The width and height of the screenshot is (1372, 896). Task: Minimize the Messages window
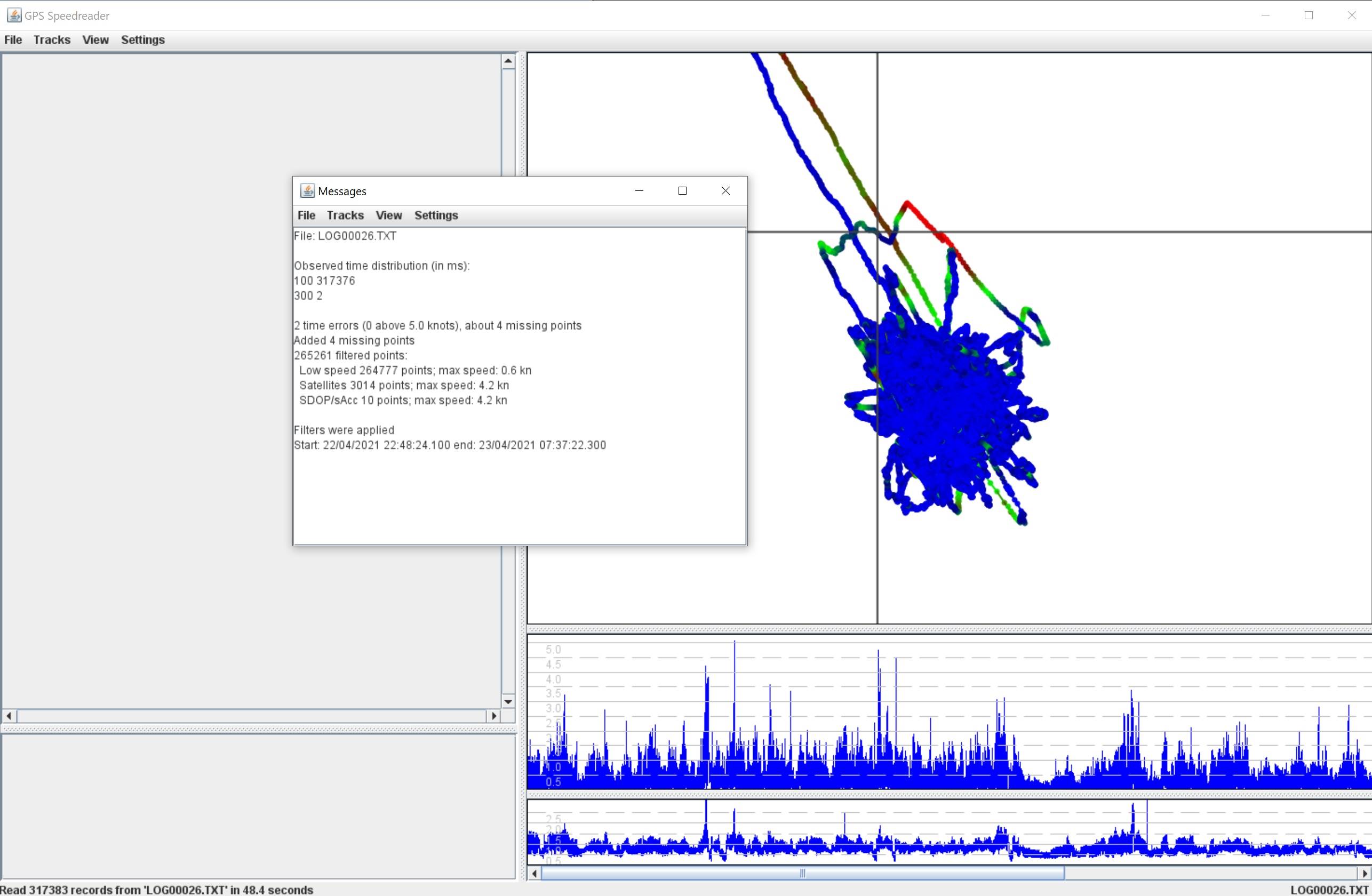tap(639, 191)
